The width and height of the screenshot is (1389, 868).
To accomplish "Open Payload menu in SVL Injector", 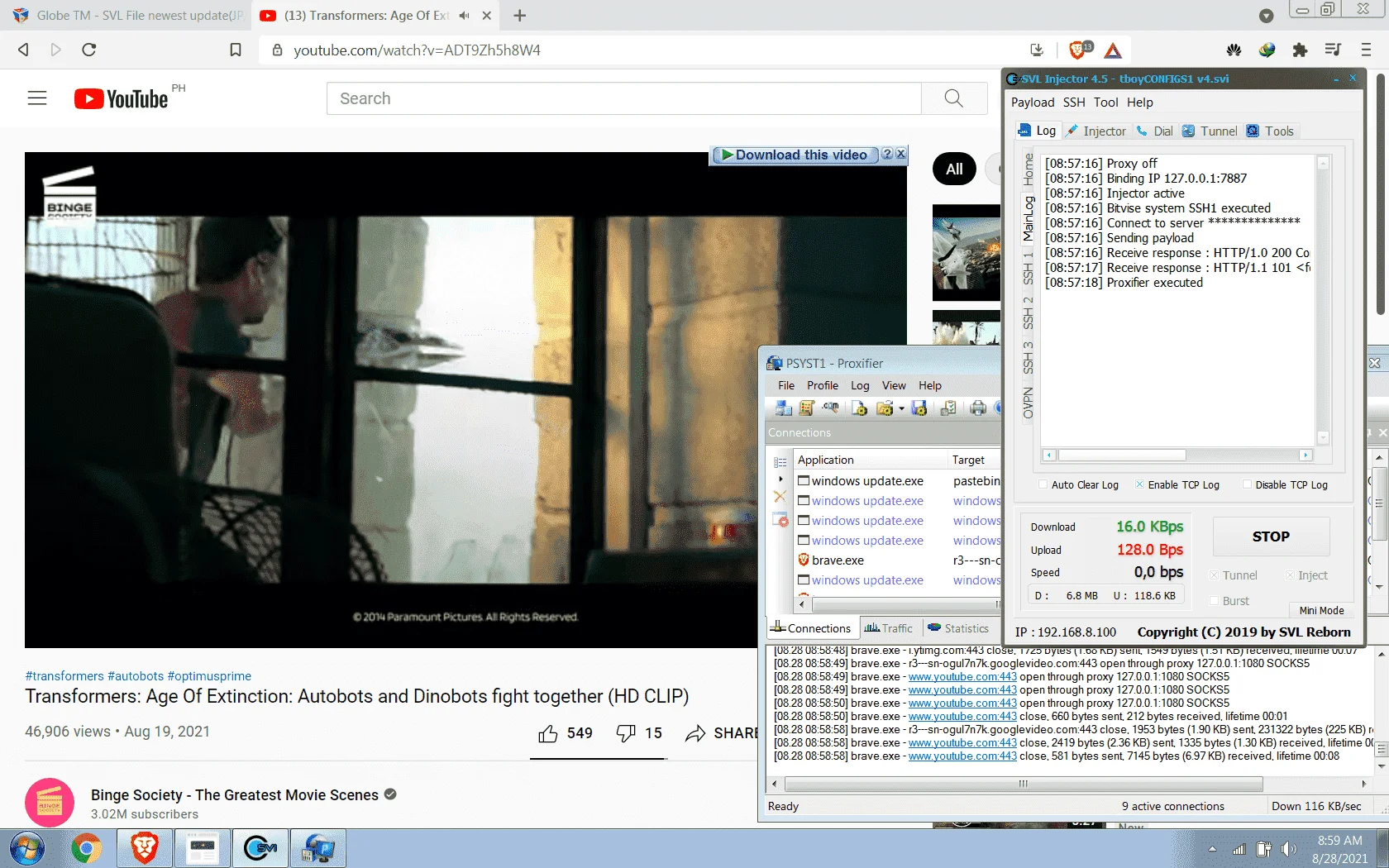I will coord(1033,103).
